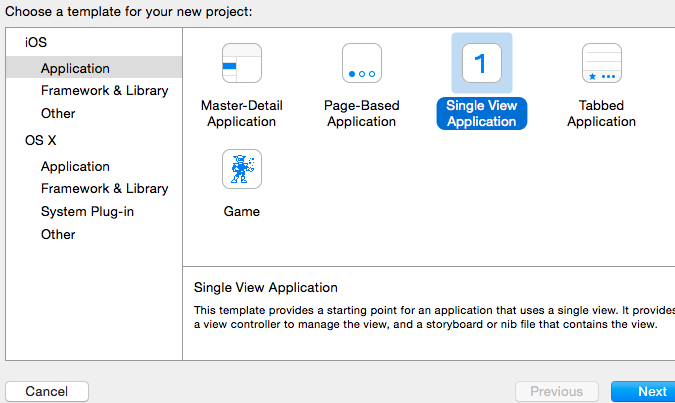Choose the Page-Based Application template icon
Image resolution: width=675 pixels, height=403 pixels.
361,64
